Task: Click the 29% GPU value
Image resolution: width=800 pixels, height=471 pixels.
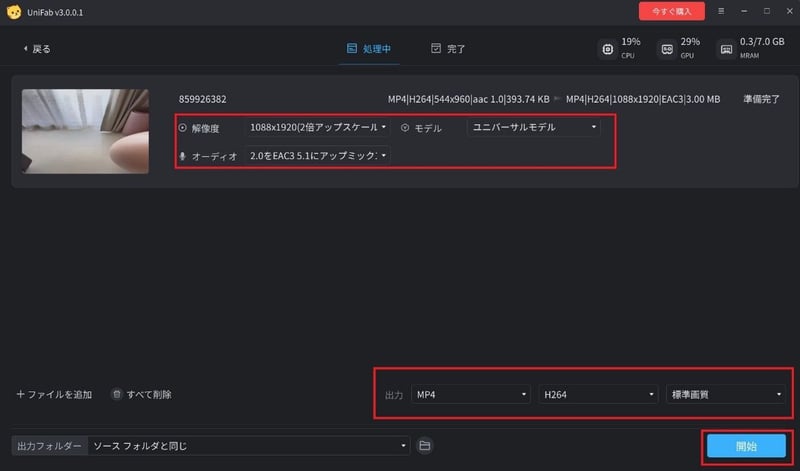Action: tap(690, 42)
